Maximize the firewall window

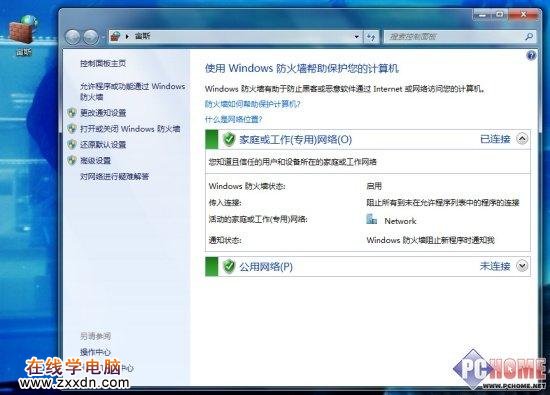[x=499, y=15]
